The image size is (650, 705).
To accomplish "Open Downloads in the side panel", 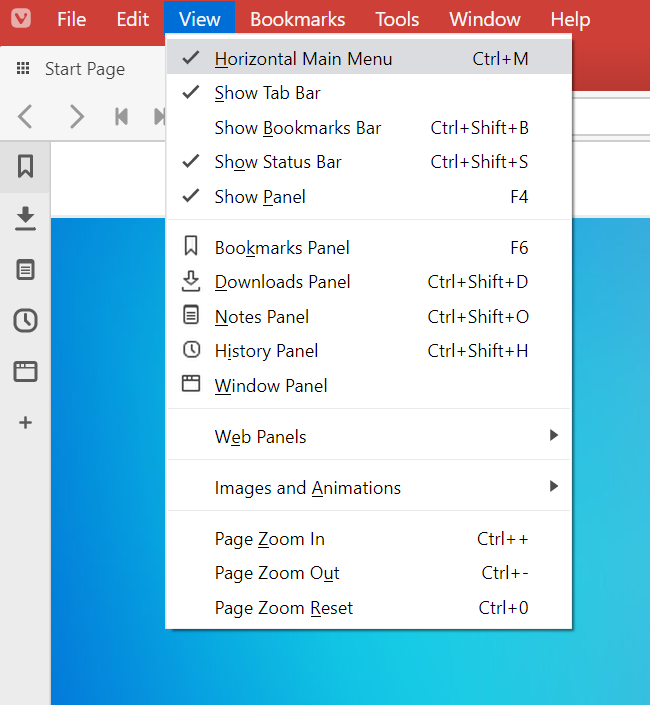I will pos(25,219).
